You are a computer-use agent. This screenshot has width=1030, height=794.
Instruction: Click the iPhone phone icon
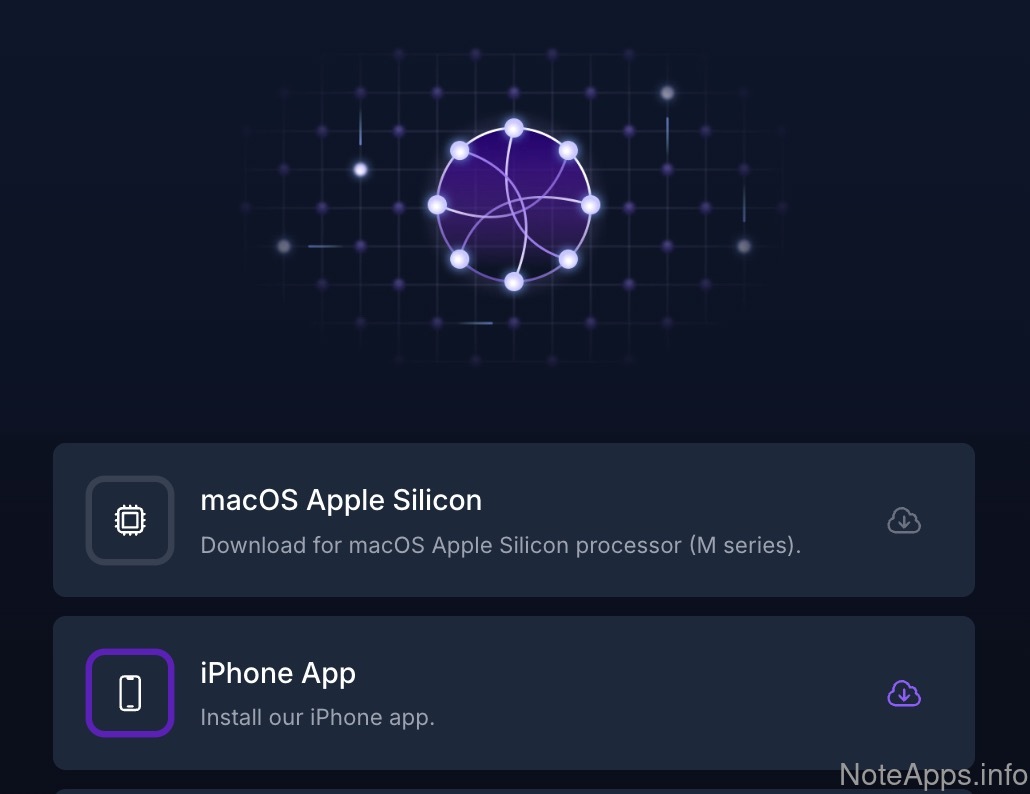pos(130,693)
